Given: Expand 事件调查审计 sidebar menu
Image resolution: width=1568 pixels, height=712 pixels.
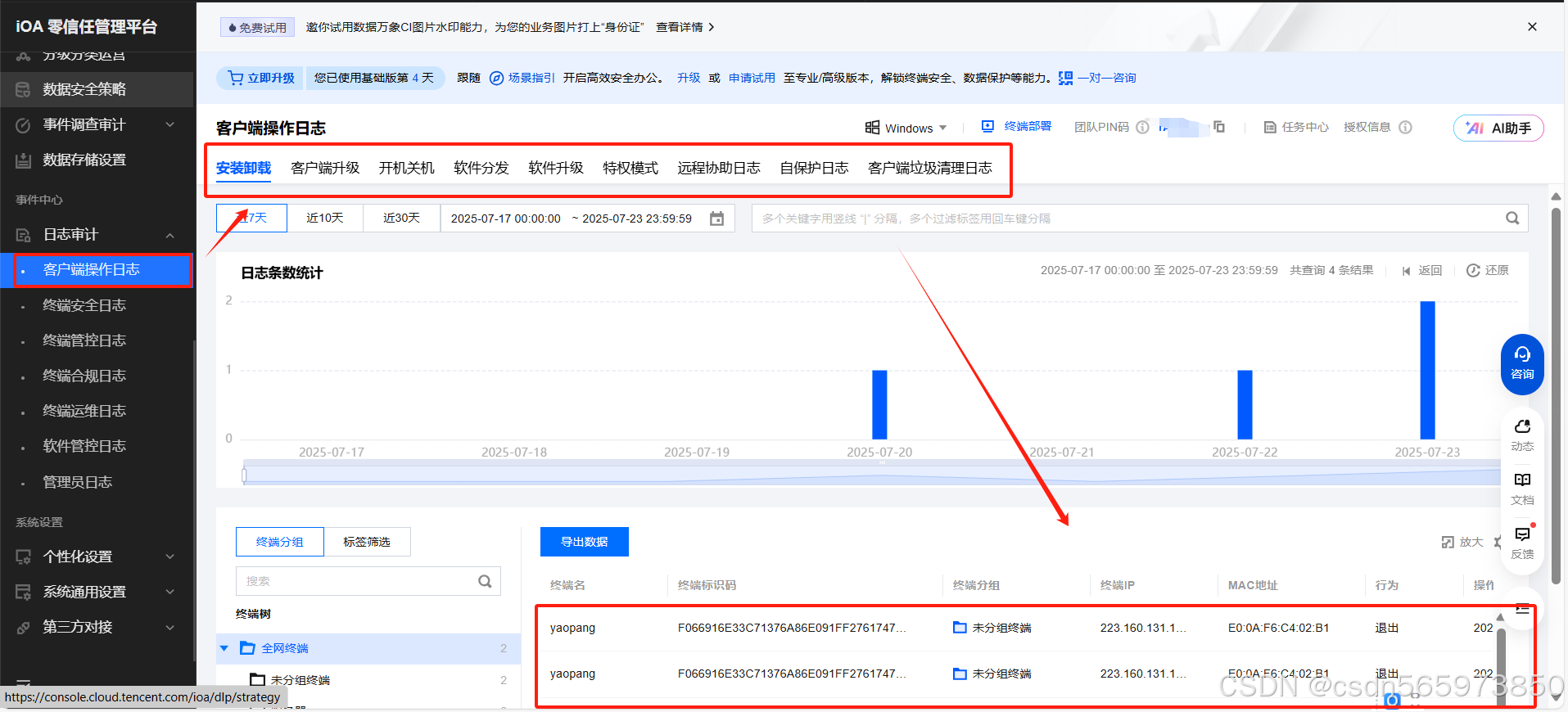Looking at the screenshot, I should pyautogui.click(x=97, y=124).
